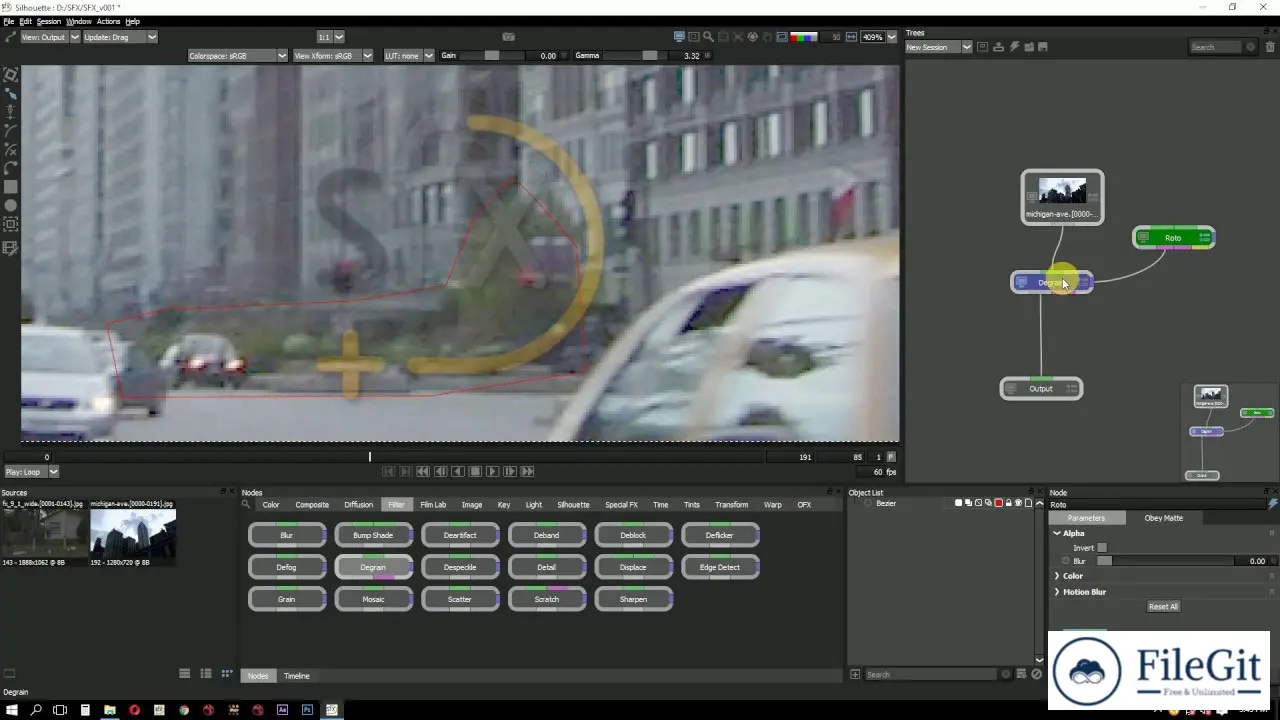Screen dimensions: 1280x720
Task: Click the red color swatch on Bezier row
Action: pyautogui.click(x=998, y=503)
